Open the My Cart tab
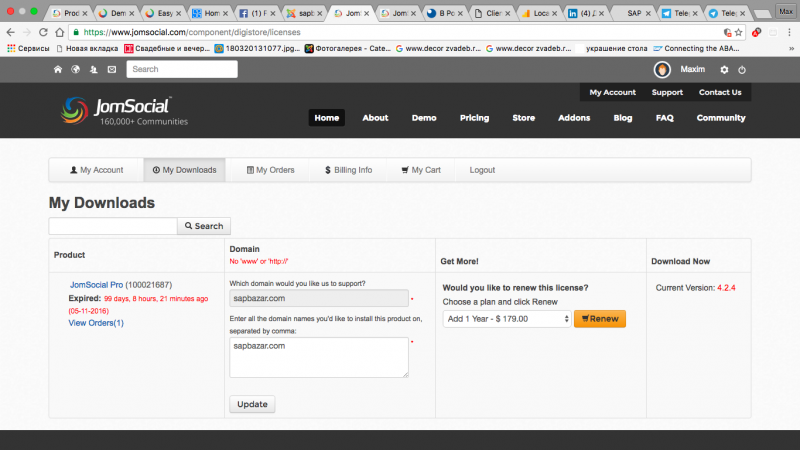The height and width of the screenshot is (450, 800). tap(421, 170)
